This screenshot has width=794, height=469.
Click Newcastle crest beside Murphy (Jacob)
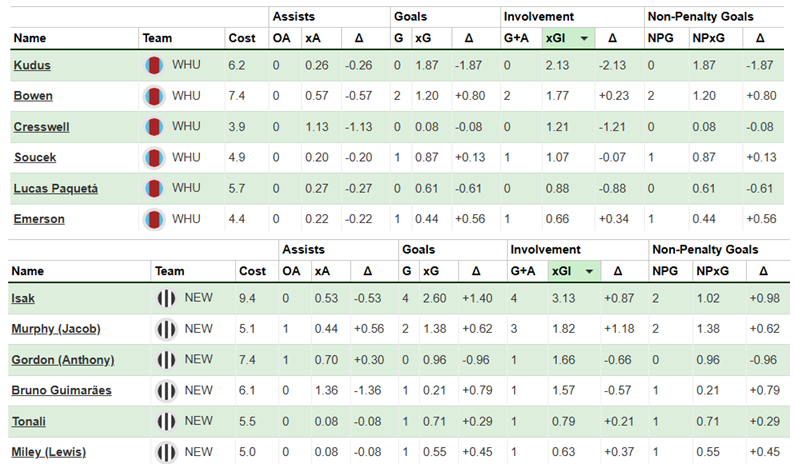point(166,328)
